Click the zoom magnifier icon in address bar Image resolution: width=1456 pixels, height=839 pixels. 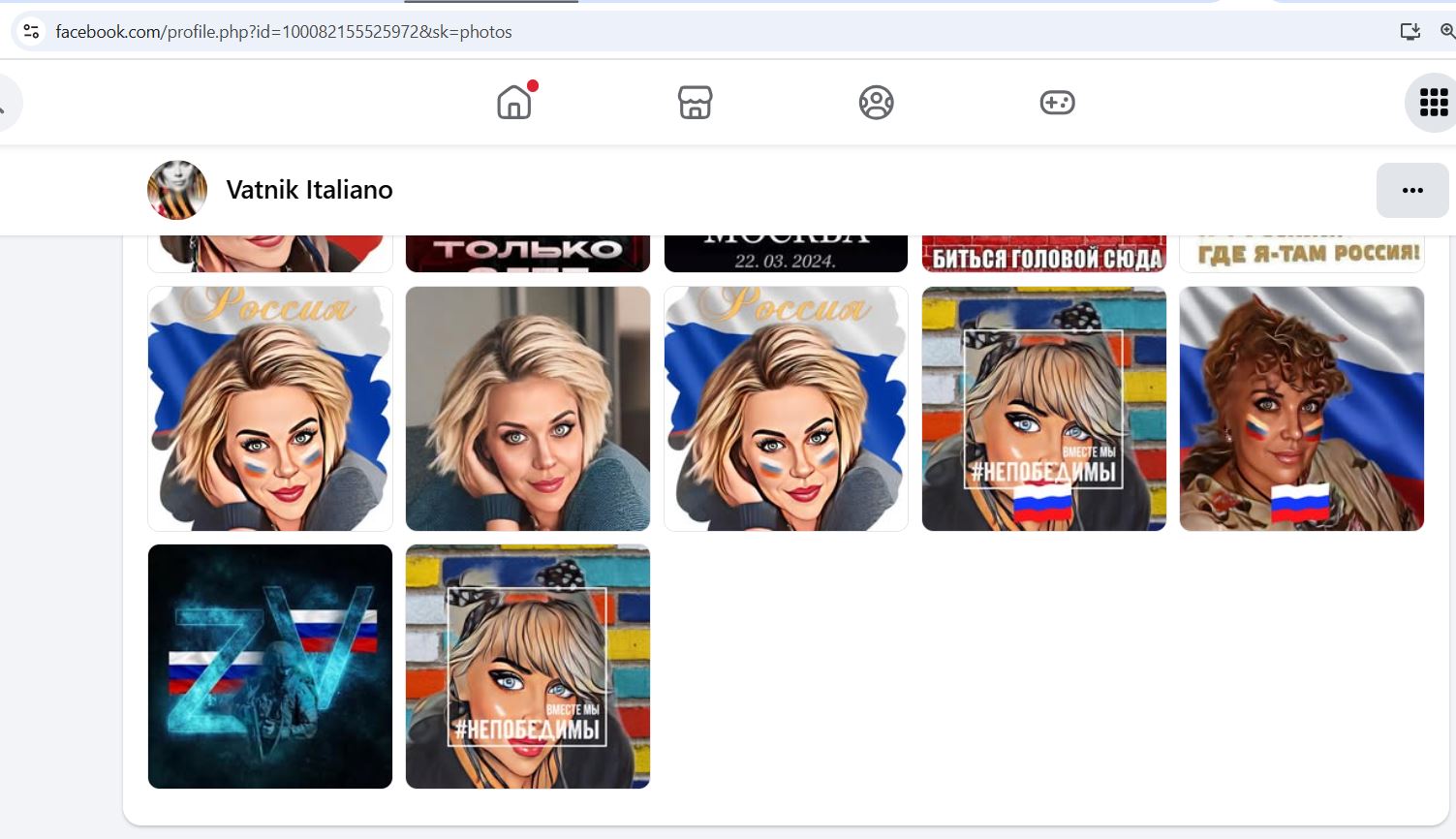pyautogui.click(x=1447, y=31)
